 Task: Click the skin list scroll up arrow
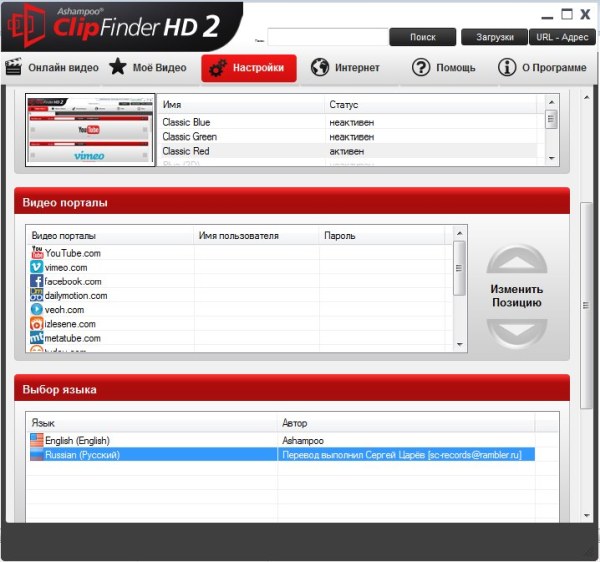551,102
